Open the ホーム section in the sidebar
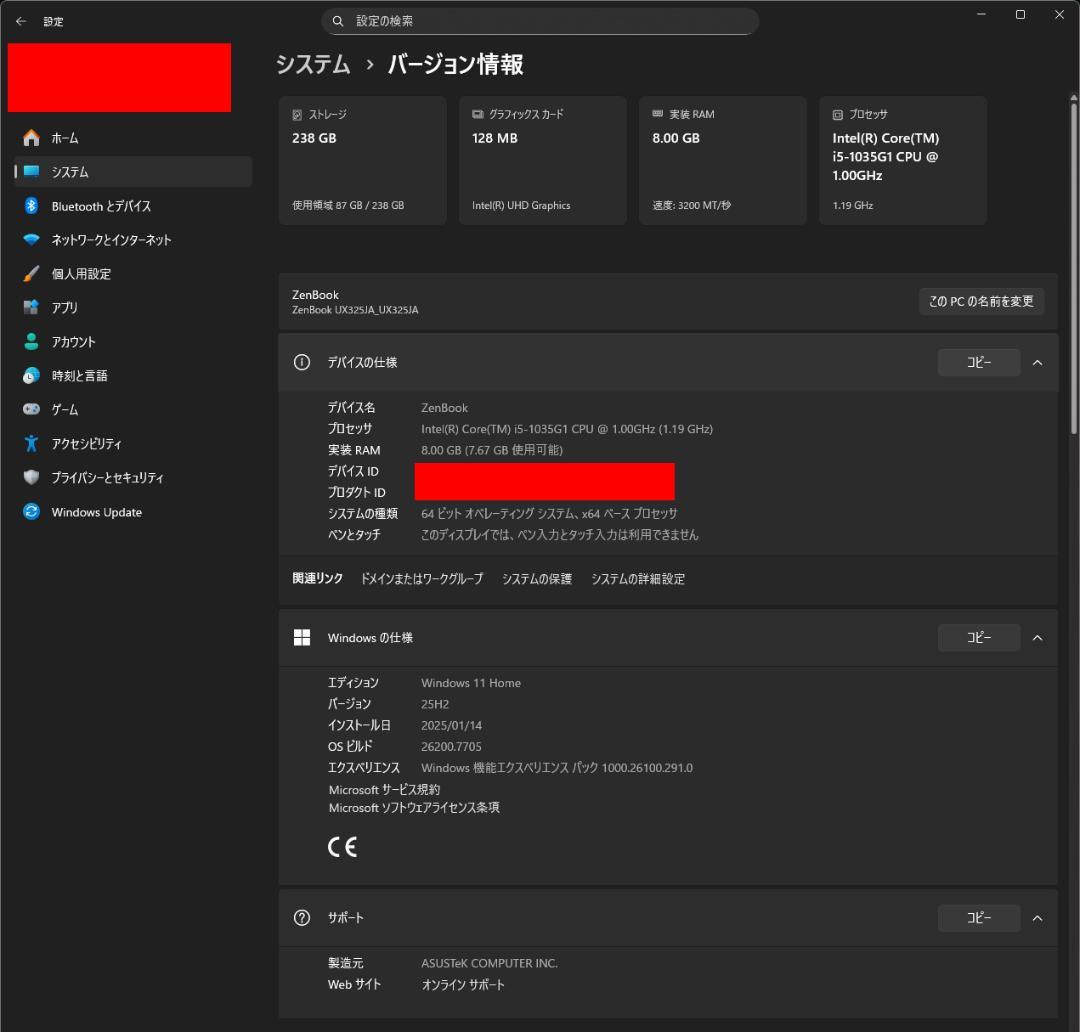The height and width of the screenshot is (1032, 1080). (x=63, y=137)
